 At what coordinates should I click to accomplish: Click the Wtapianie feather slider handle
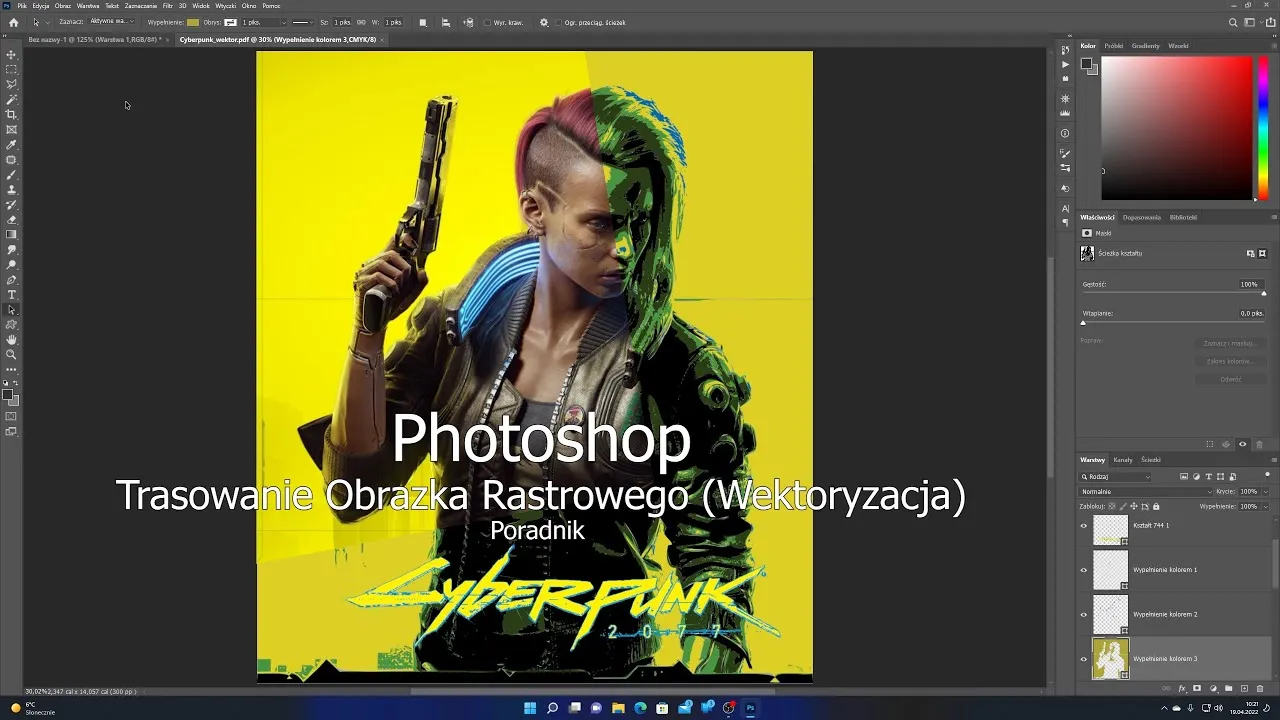pos(1083,322)
